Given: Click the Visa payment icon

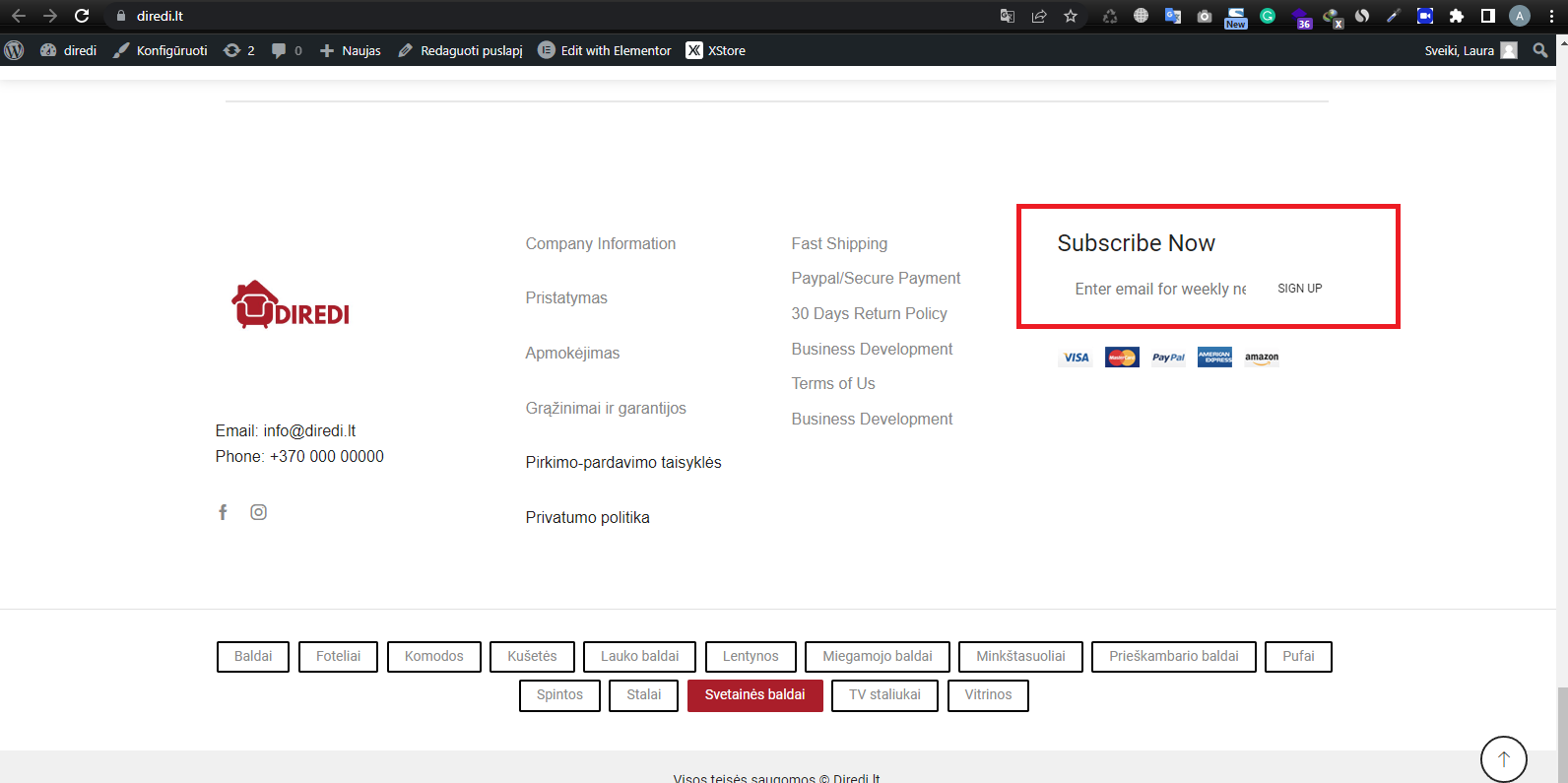Looking at the screenshot, I should [x=1076, y=358].
